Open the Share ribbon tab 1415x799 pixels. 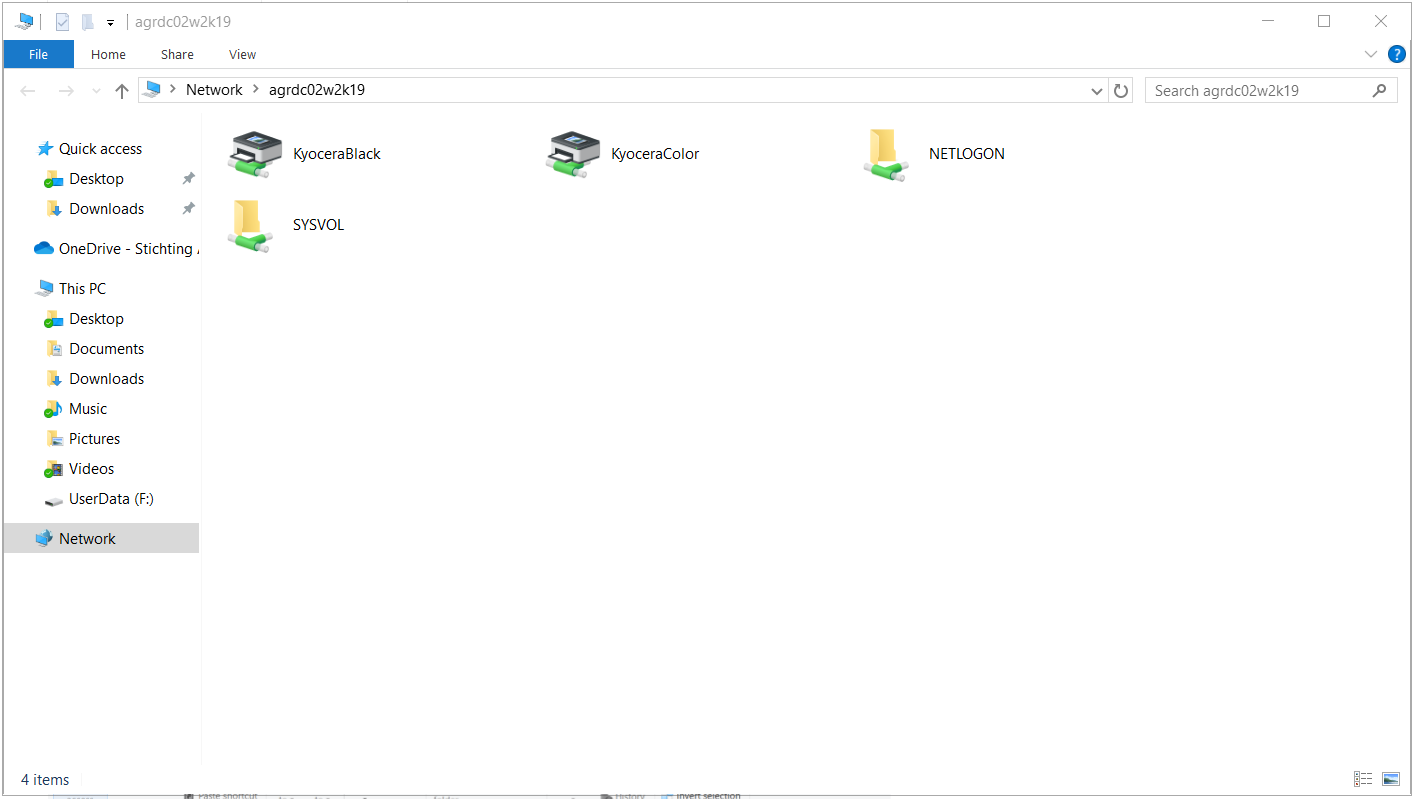click(x=177, y=54)
